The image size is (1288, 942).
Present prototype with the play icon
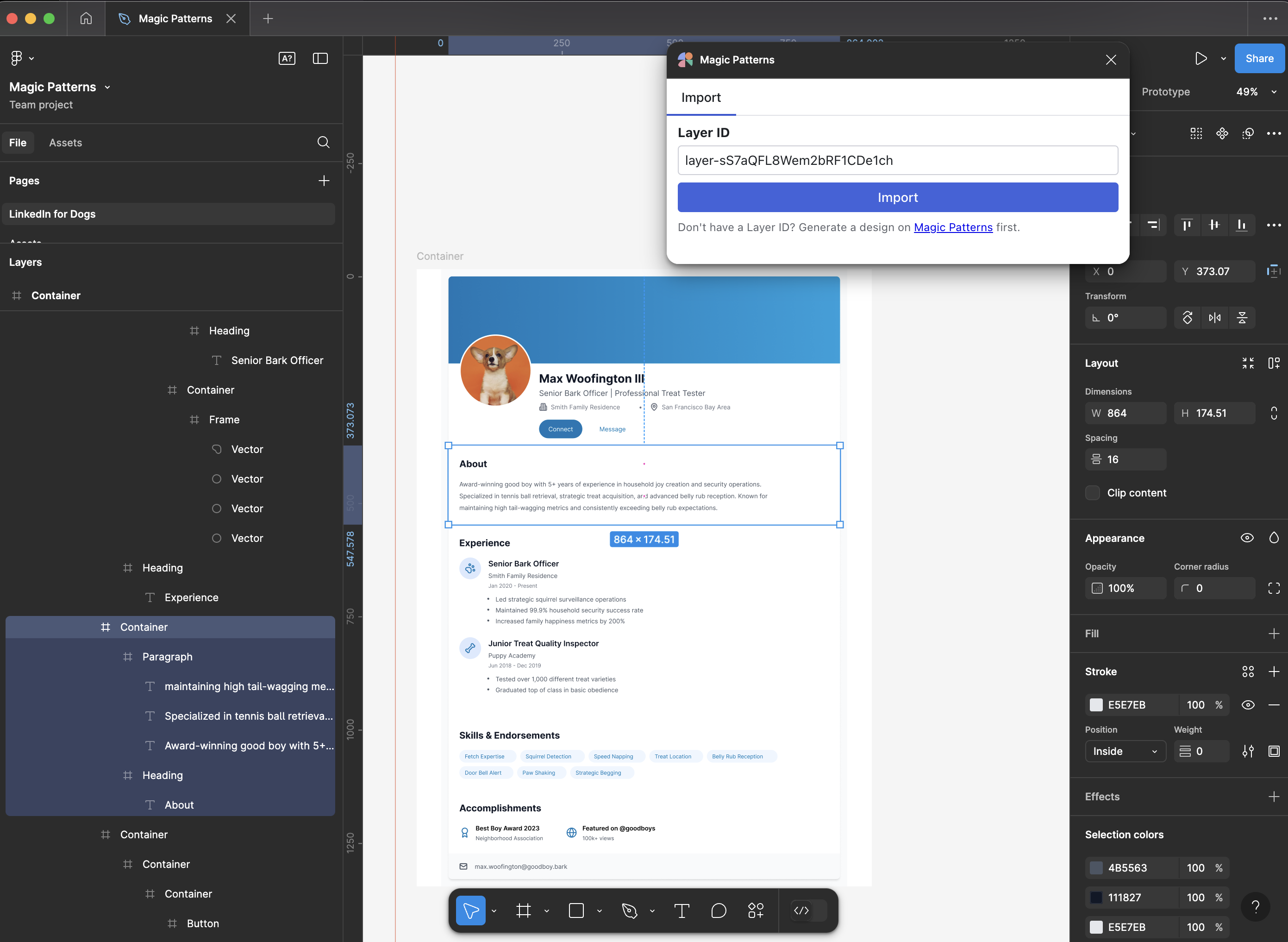point(1201,58)
